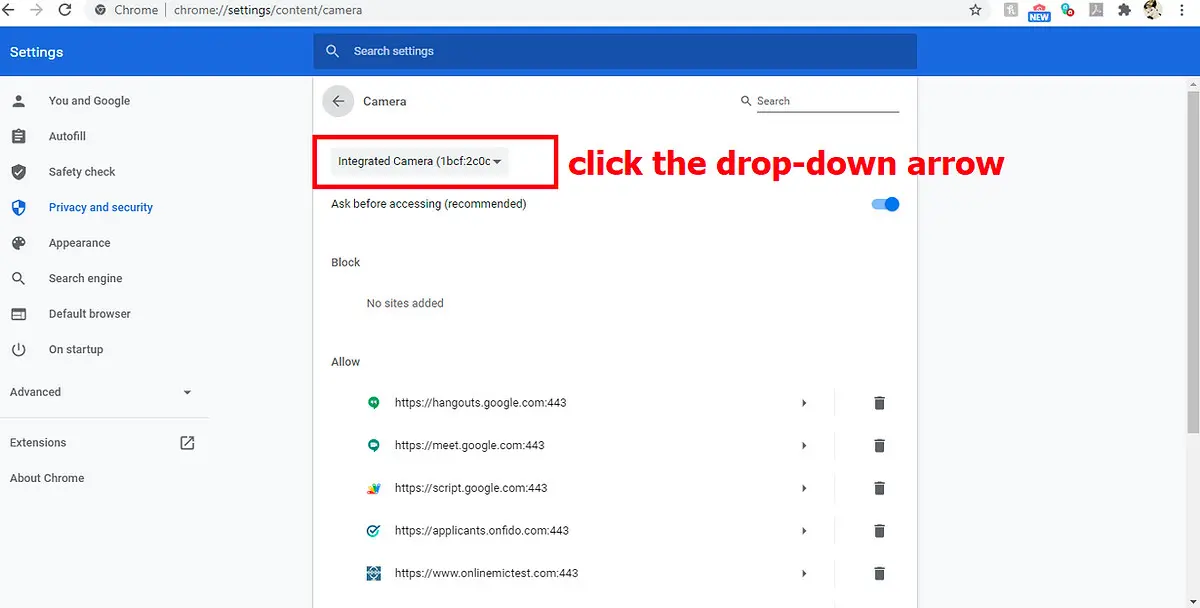Image resolution: width=1200 pixels, height=608 pixels.
Task: Click the Search settings field
Action: pyautogui.click(x=614, y=51)
